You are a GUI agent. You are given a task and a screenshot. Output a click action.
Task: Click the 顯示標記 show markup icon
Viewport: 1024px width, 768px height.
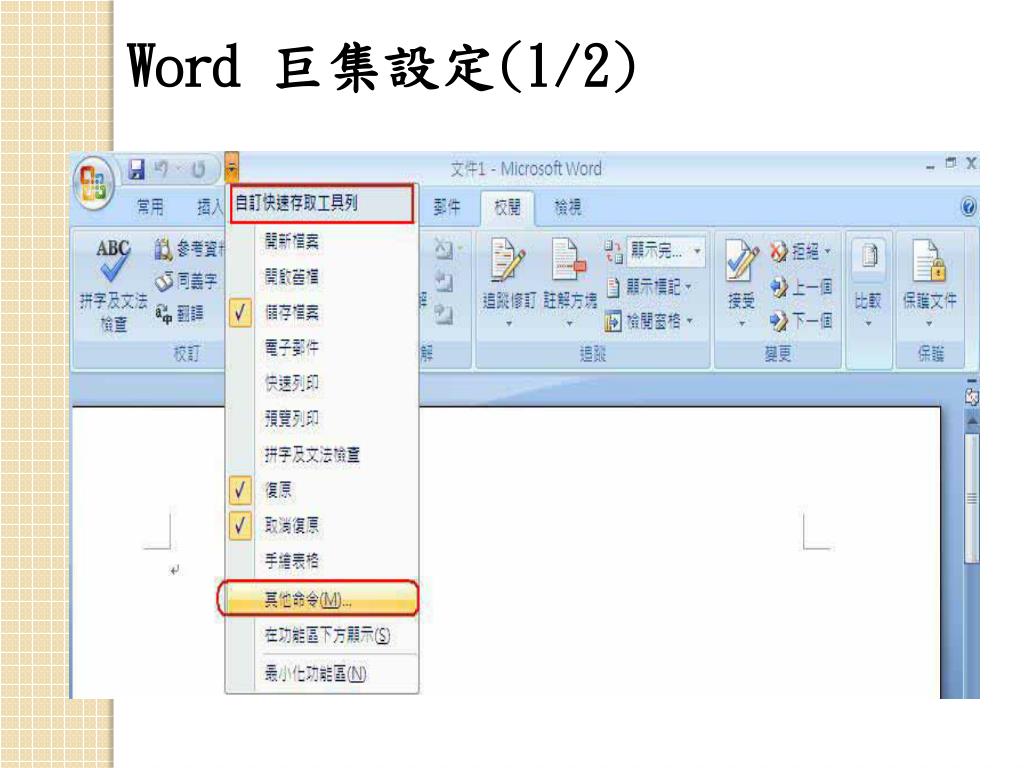613,287
